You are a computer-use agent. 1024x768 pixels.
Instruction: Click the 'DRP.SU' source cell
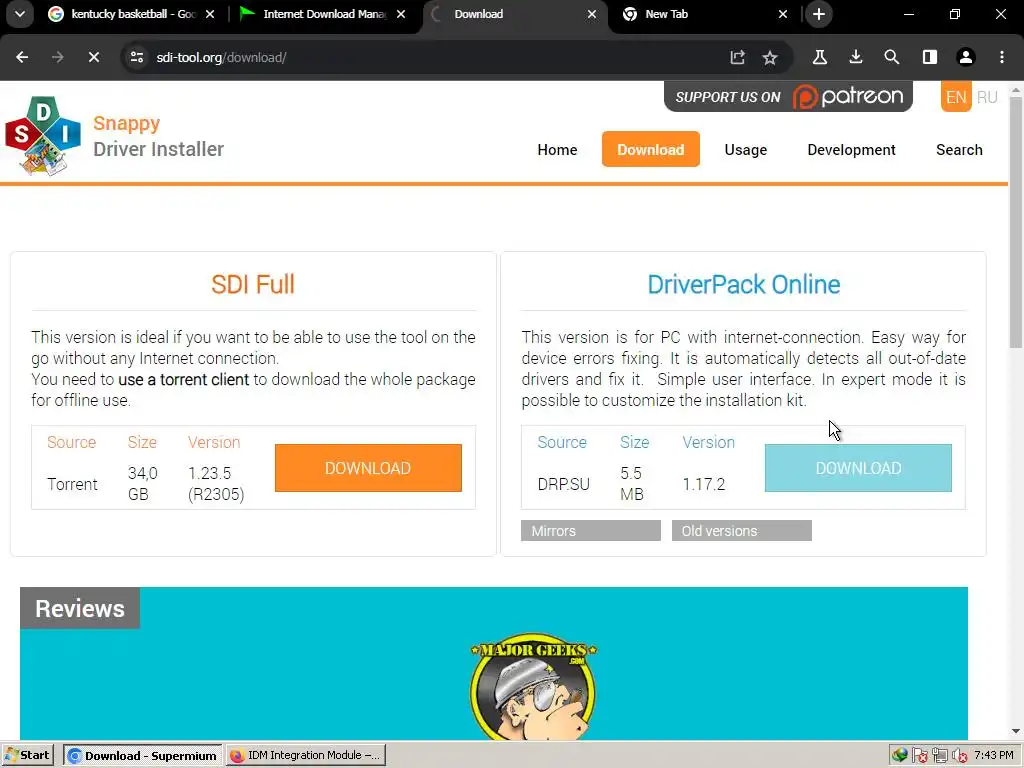(563, 484)
